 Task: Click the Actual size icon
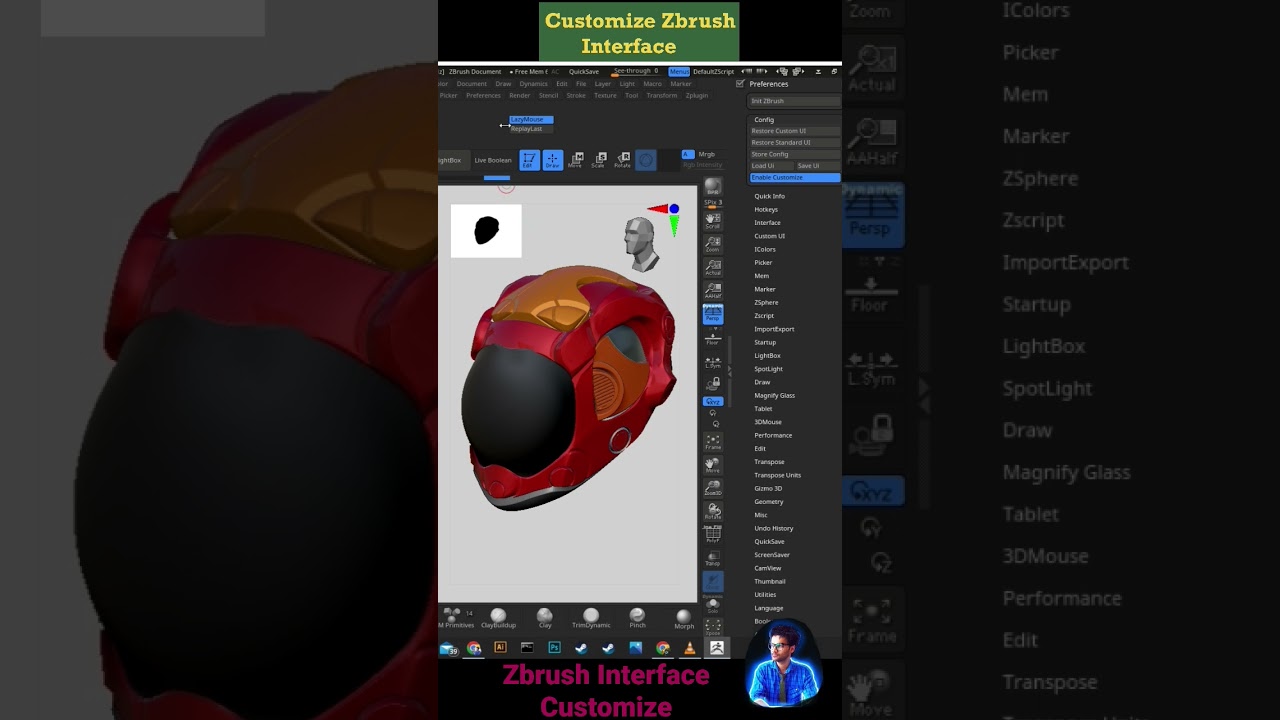click(713, 267)
